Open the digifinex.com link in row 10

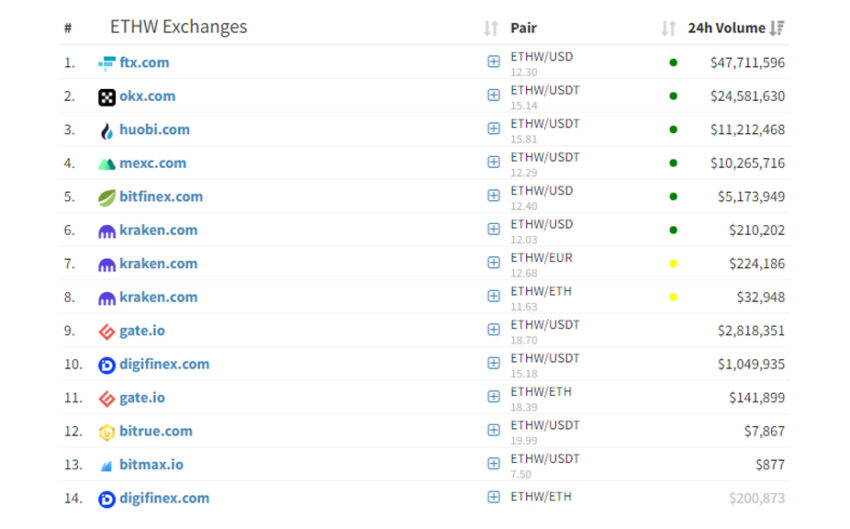(x=164, y=364)
